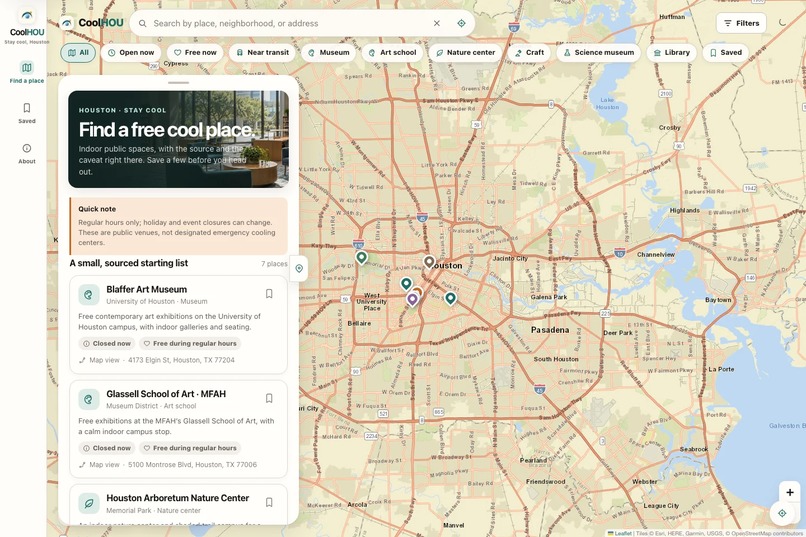
Task: Click Free during regular hours on Glassell card
Action: click(190, 448)
